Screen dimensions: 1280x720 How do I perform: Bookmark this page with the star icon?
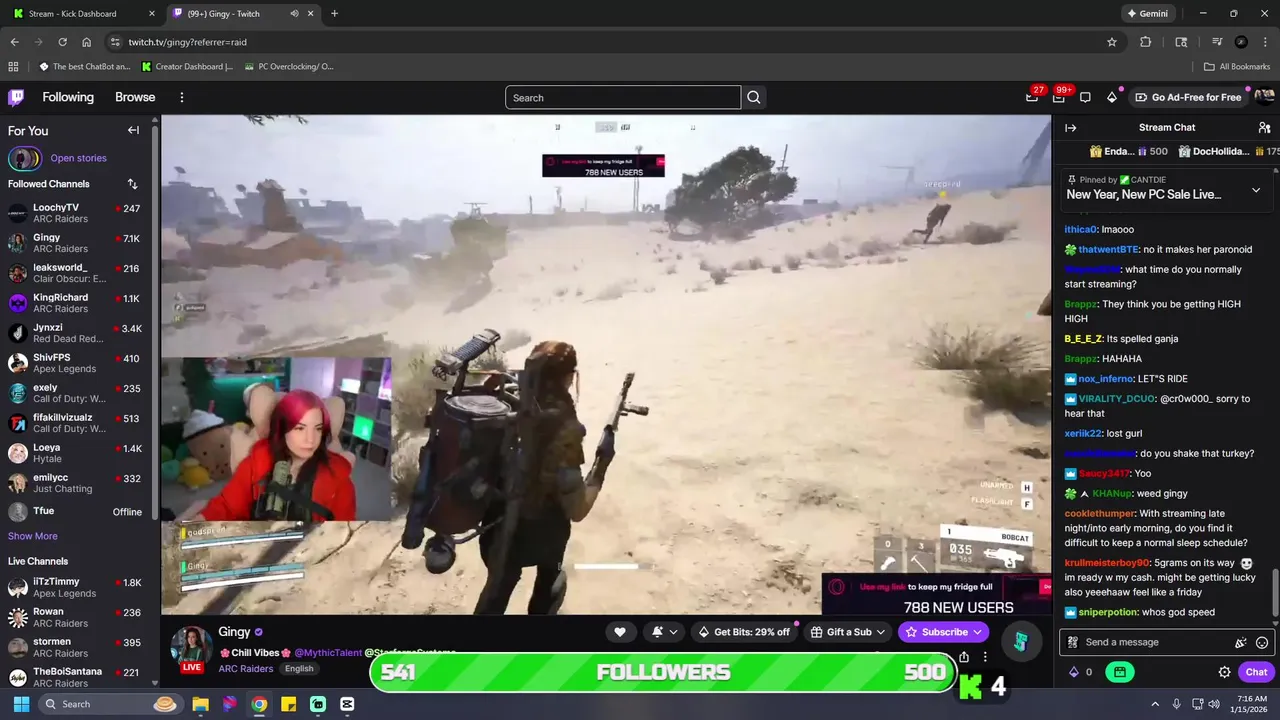[x=1111, y=42]
